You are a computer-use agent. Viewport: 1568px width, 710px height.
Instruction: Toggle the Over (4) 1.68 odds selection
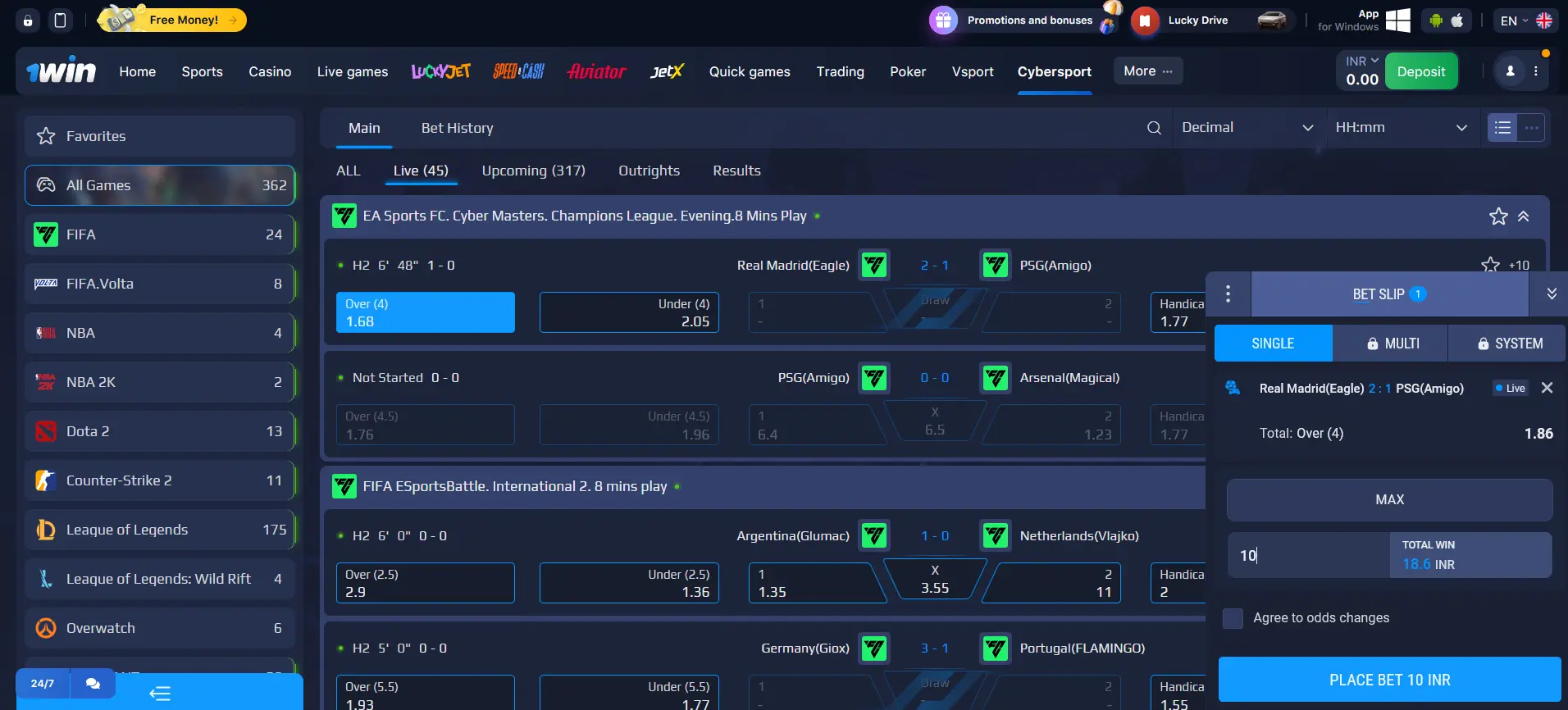click(426, 312)
